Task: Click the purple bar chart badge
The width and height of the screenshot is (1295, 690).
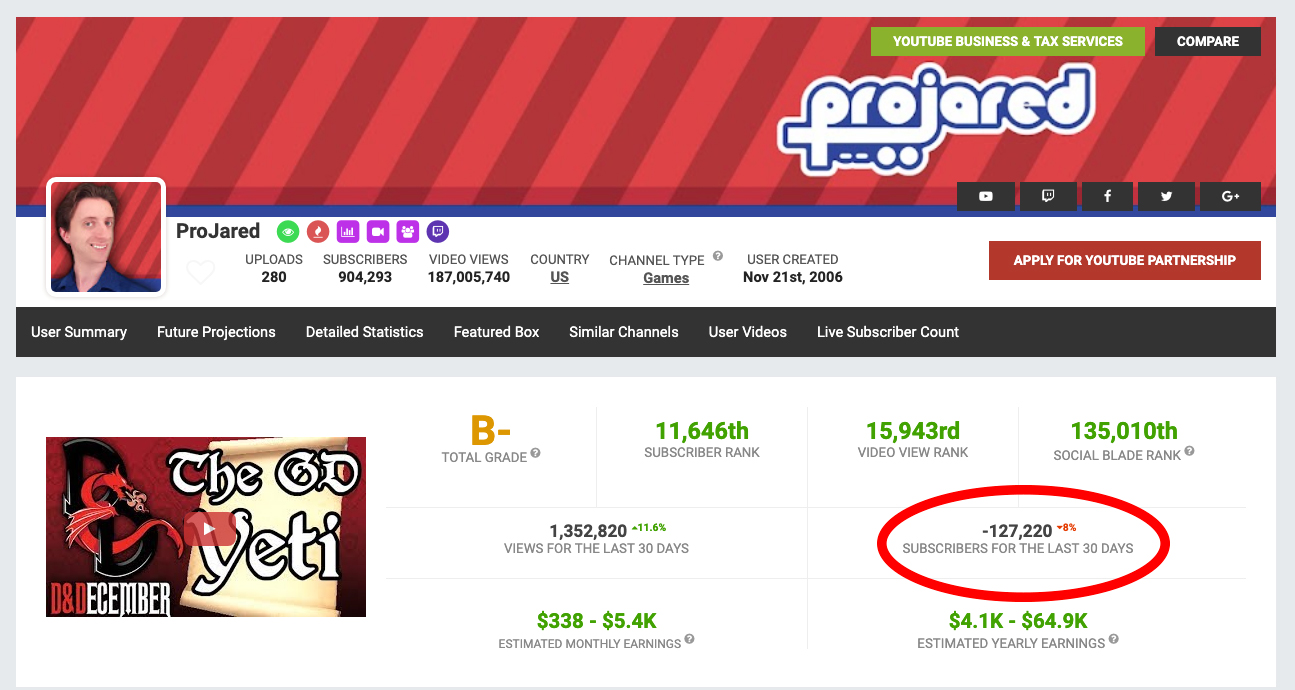Action: click(x=347, y=231)
